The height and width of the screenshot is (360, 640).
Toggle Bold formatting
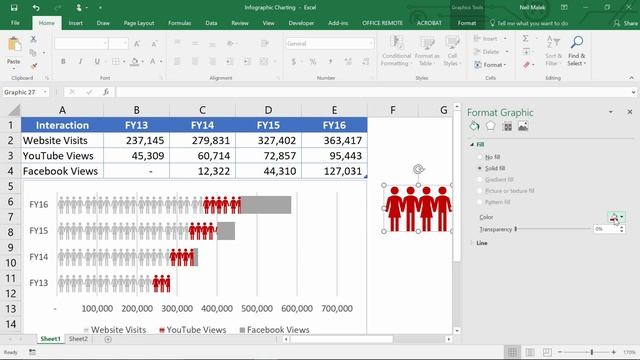tap(63, 62)
